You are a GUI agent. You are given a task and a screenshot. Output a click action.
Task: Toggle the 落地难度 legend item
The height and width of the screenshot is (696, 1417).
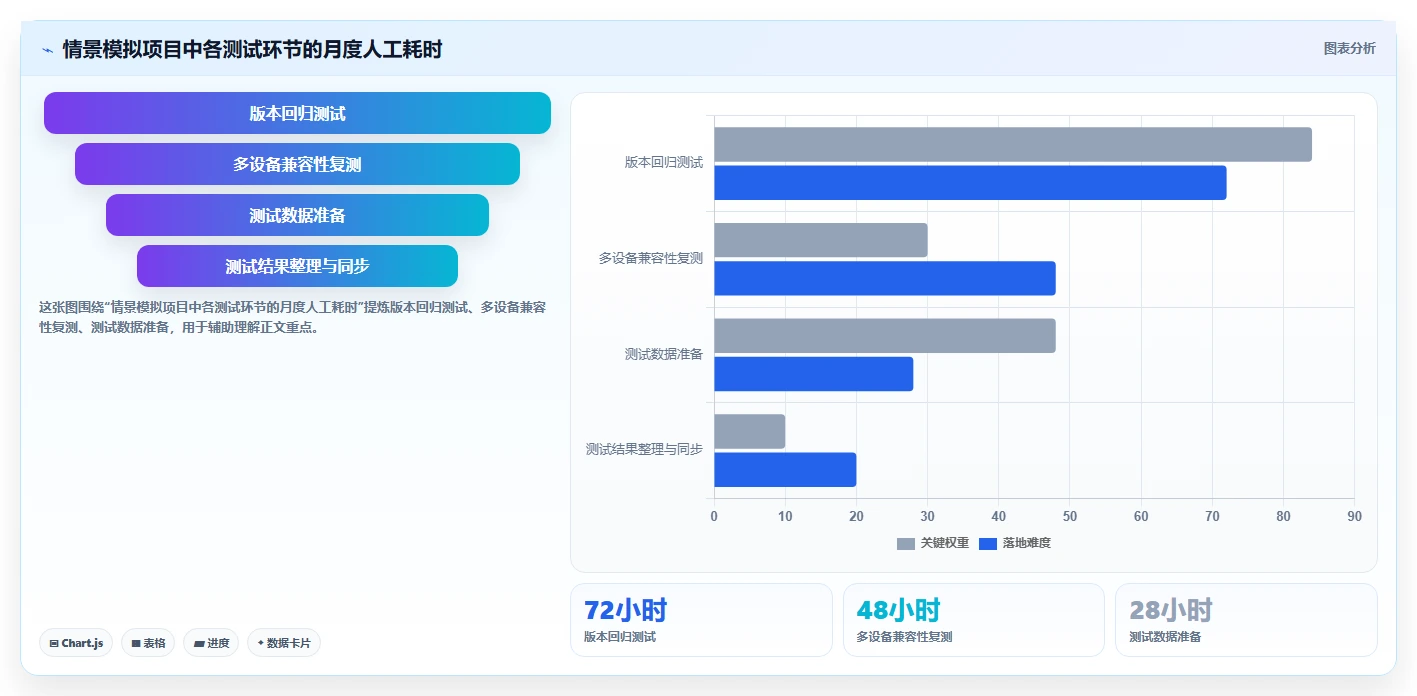tap(1014, 543)
